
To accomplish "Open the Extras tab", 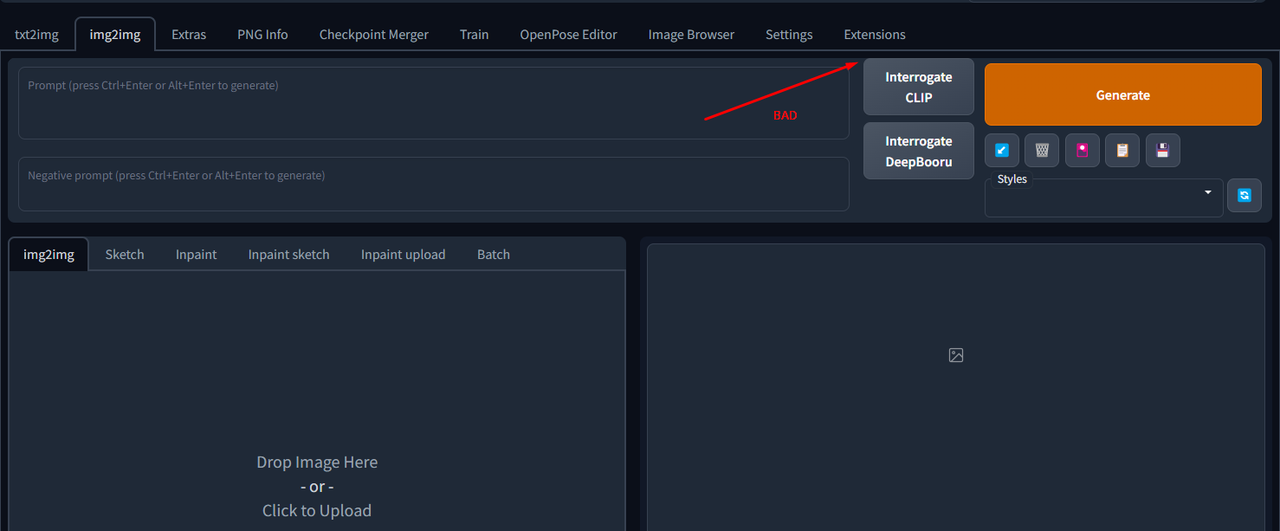I will point(189,34).
